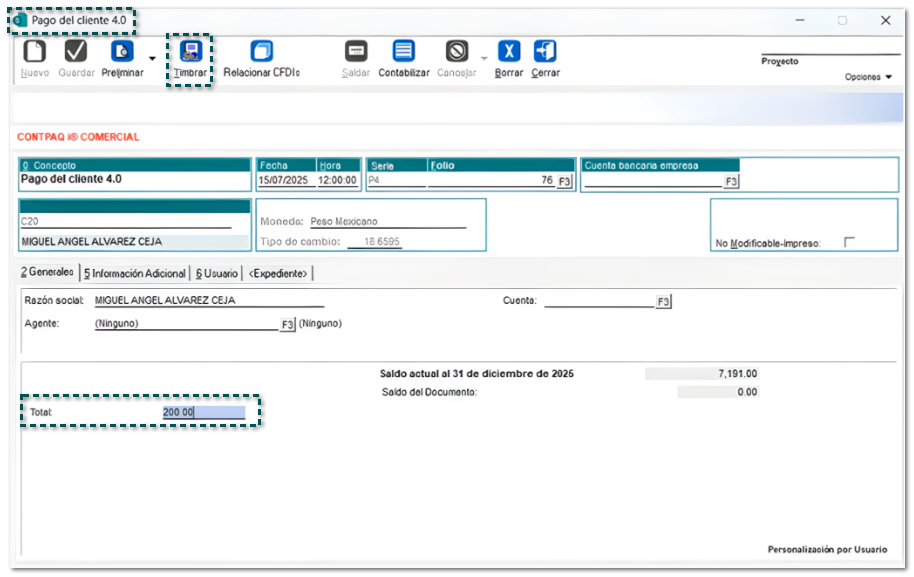Open the Opciones dropdown menu
The height and width of the screenshot is (577, 914).
click(x=868, y=77)
